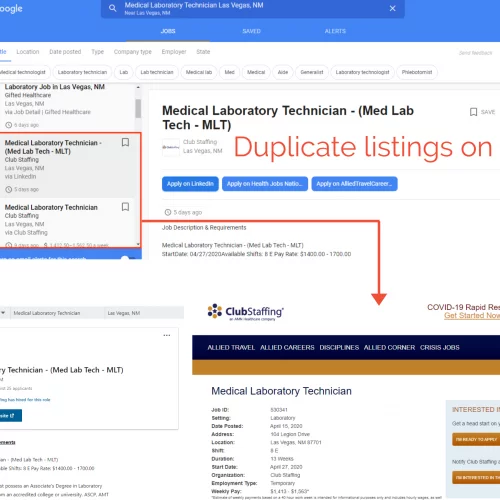Click Apply on Health Jobs Nationwide button
The height and width of the screenshot is (500, 500).
coord(265,184)
